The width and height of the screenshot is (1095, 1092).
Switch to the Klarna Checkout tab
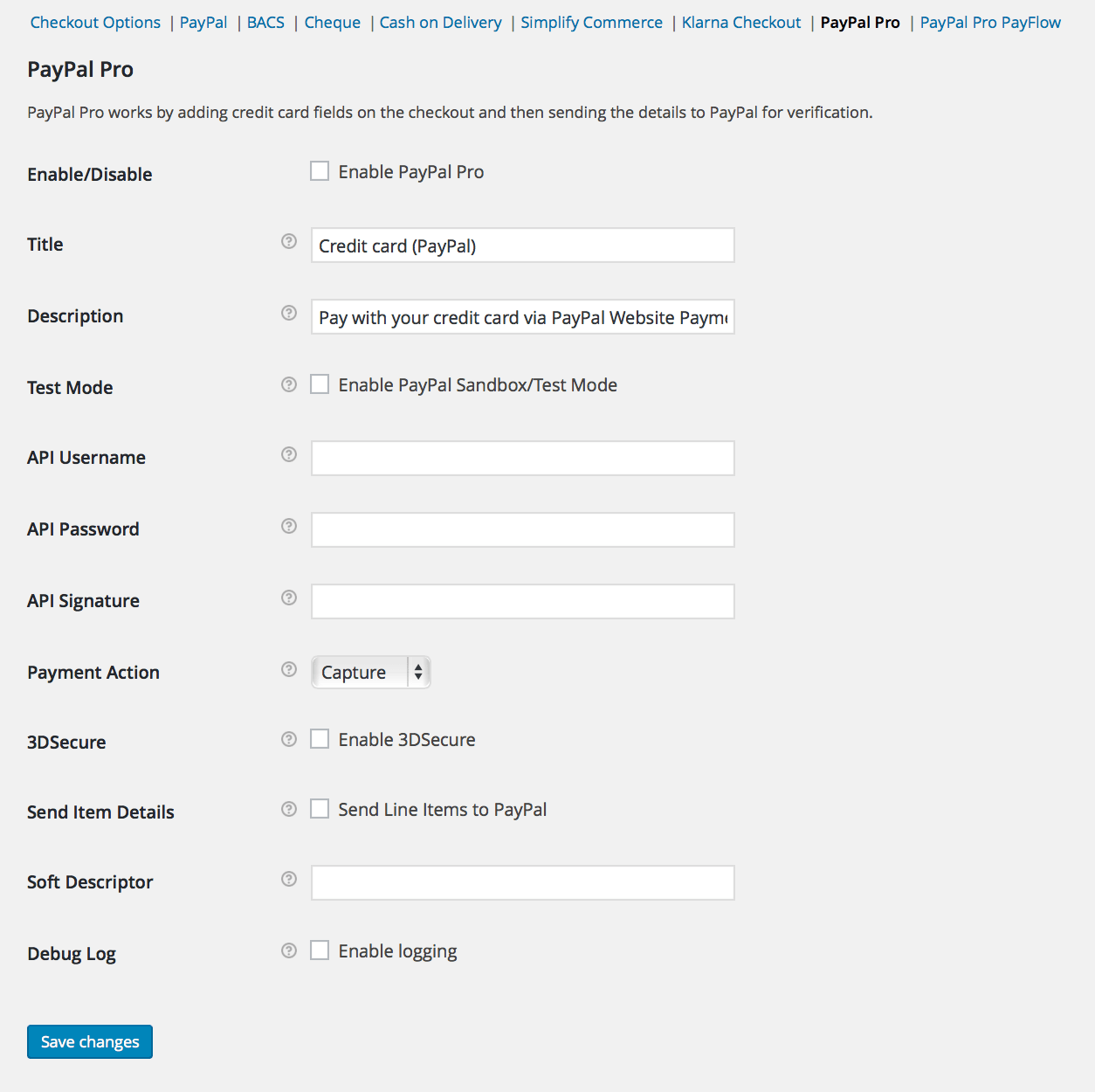(740, 22)
